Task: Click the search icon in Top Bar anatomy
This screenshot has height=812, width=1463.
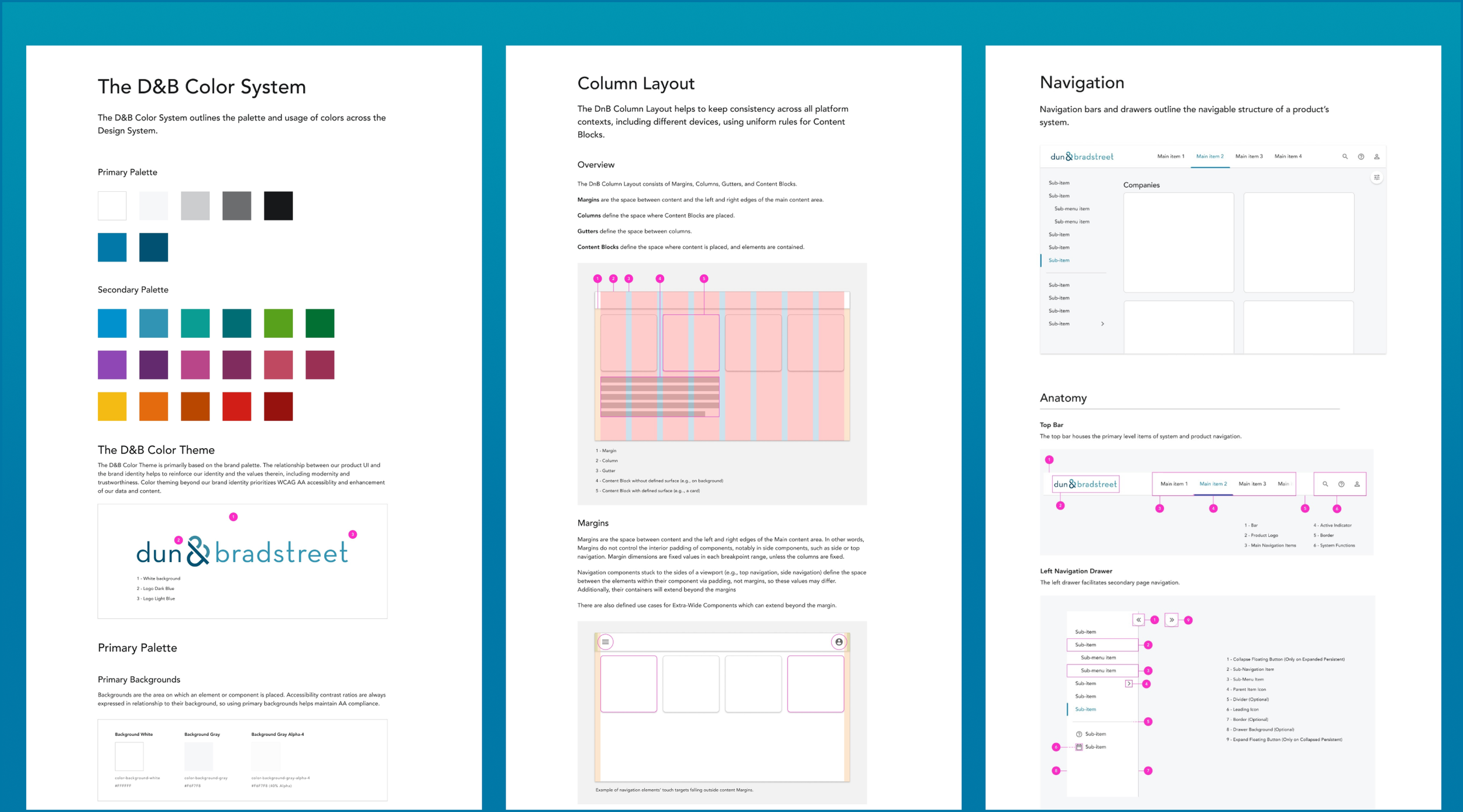Action: point(1325,484)
